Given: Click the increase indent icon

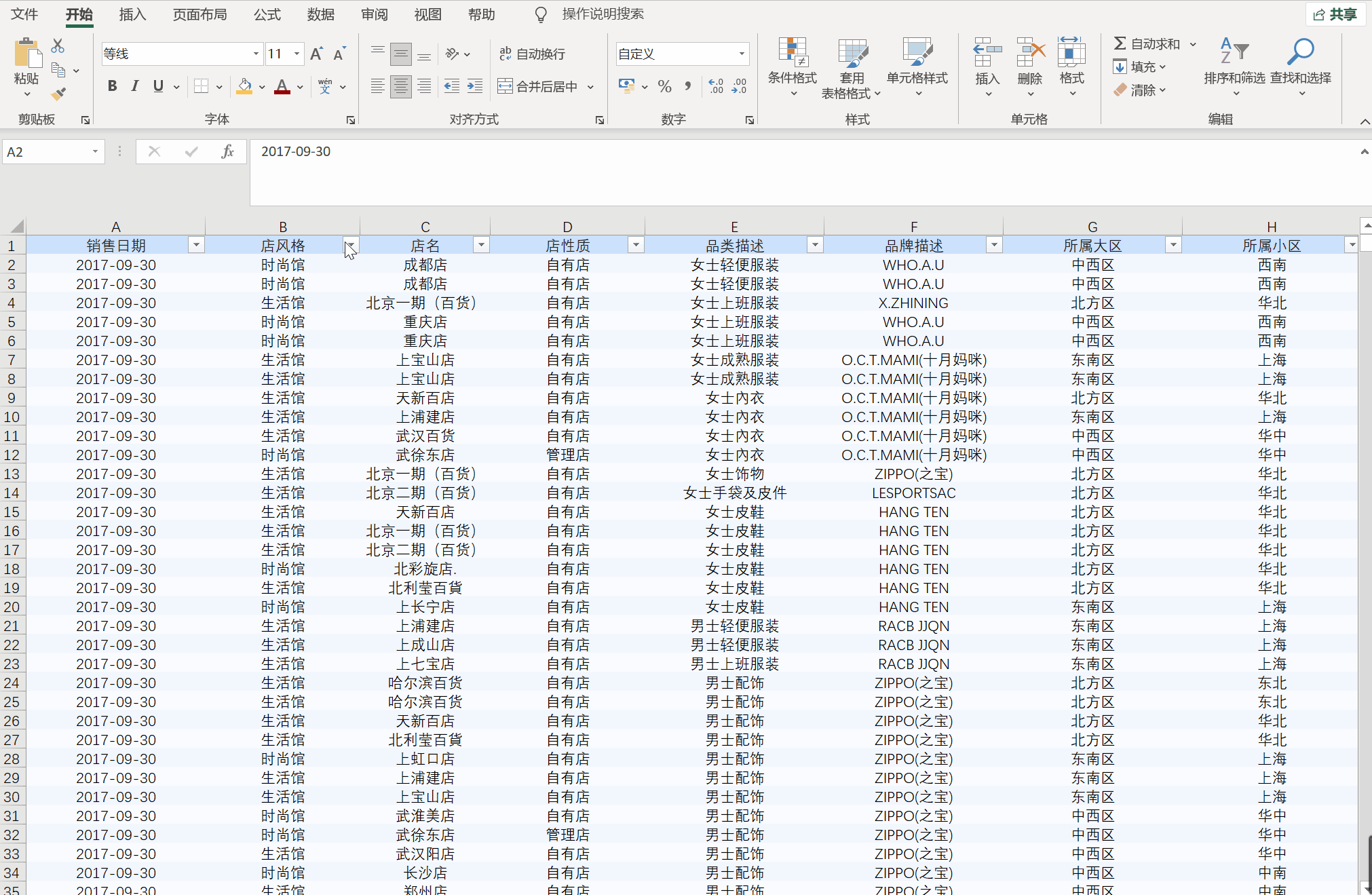Looking at the screenshot, I should coord(475,86).
